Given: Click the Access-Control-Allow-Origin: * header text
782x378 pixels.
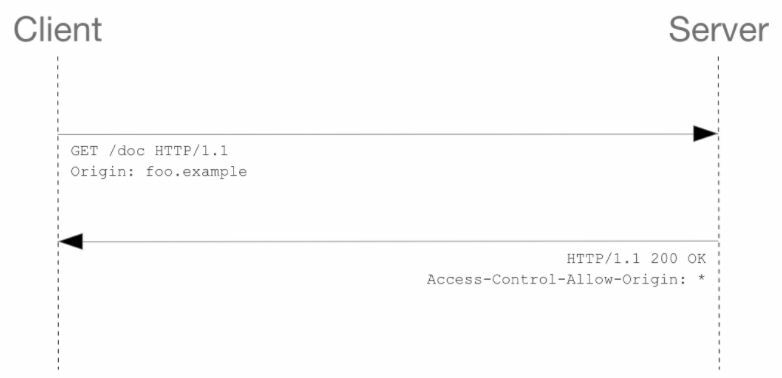Looking at the screenshot, I should (x=566, y=280).
